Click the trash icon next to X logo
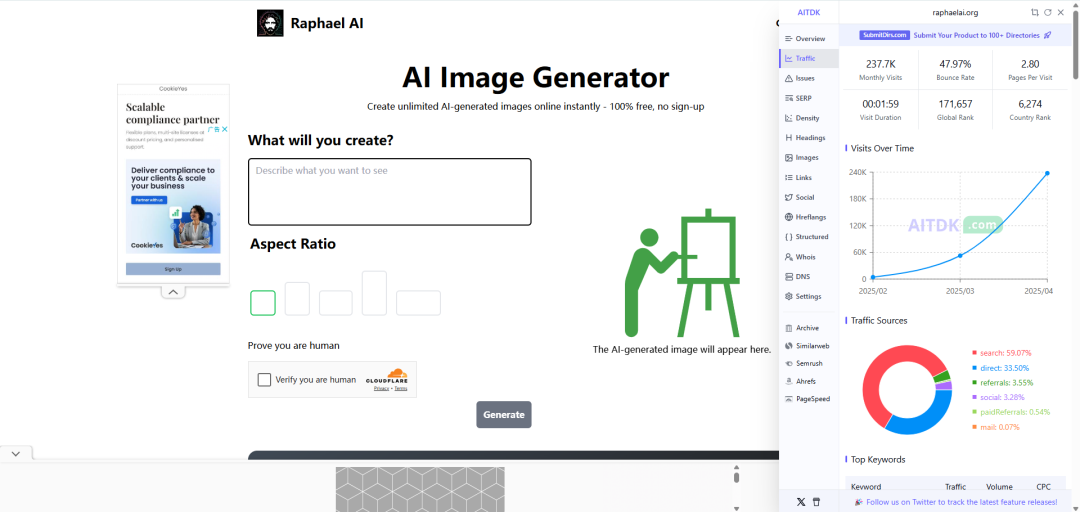The width and height of the screenshot is (1080, 512). [817, 502]
